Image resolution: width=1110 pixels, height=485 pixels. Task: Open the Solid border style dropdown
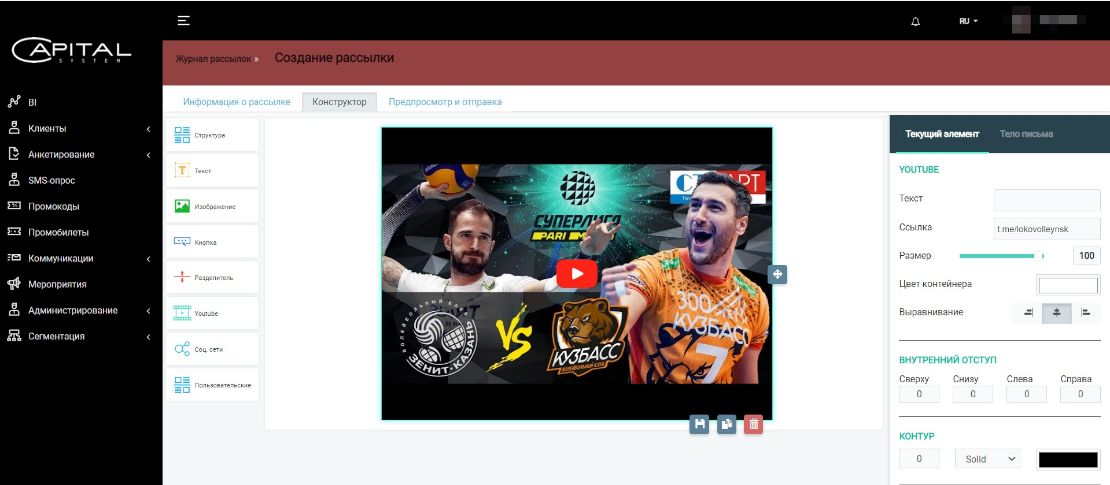(x=988, y=459)
